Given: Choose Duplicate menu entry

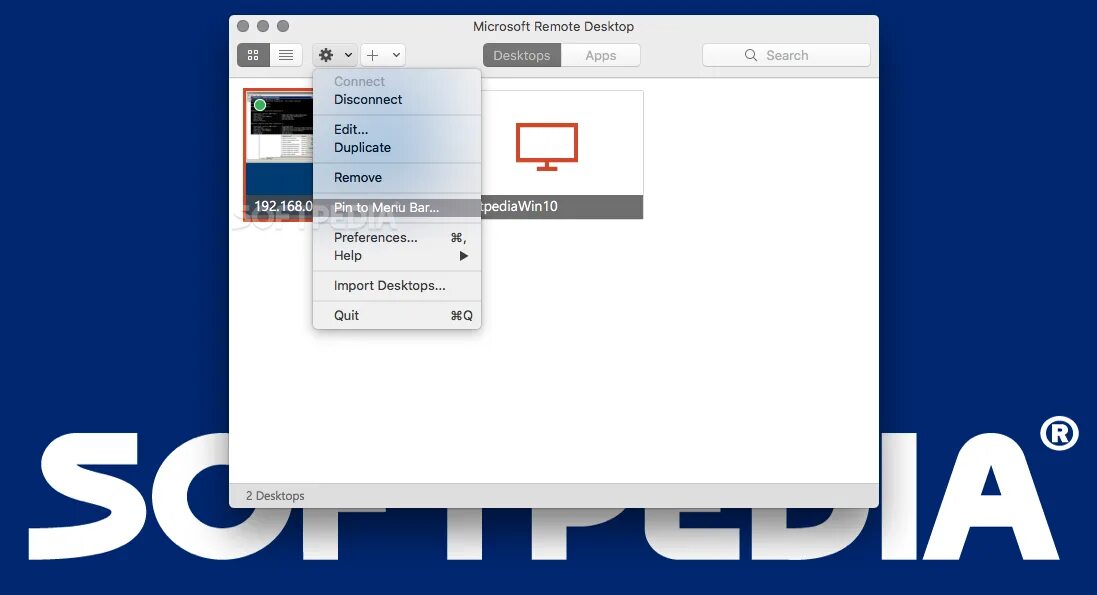Looking at the screenshot, I should click(x=397, y=148).
